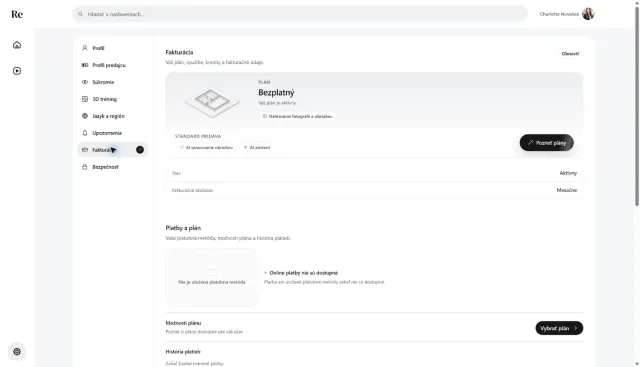Screen dimensions: 640x367
Task: Click the AI spracovanie obrázkov chip
Action: pos(206,147)
